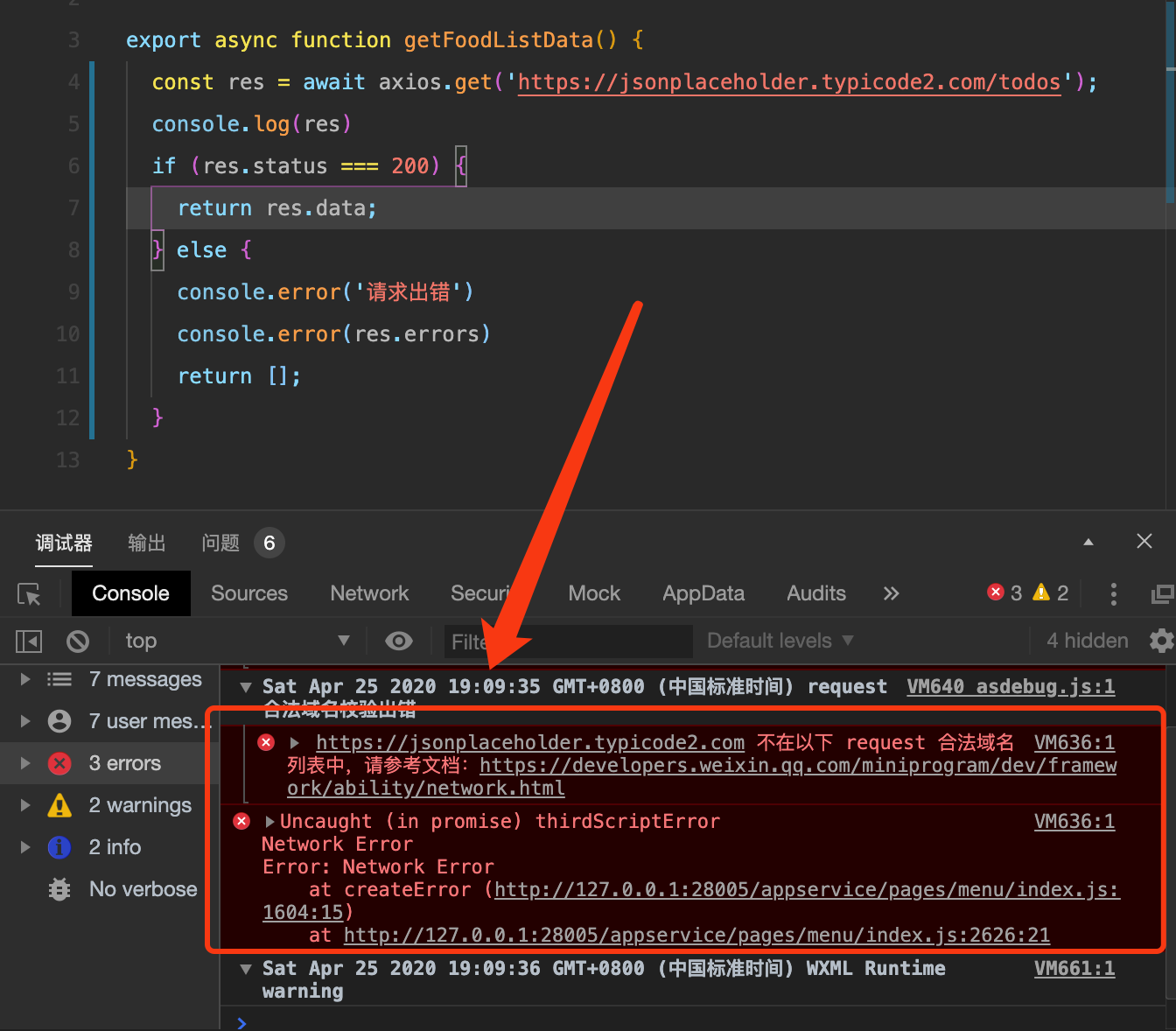Screen dimensions: 1176x1031
Task: Open the index.js:2626:21 stack trace link
Action: tap(696, 936)
